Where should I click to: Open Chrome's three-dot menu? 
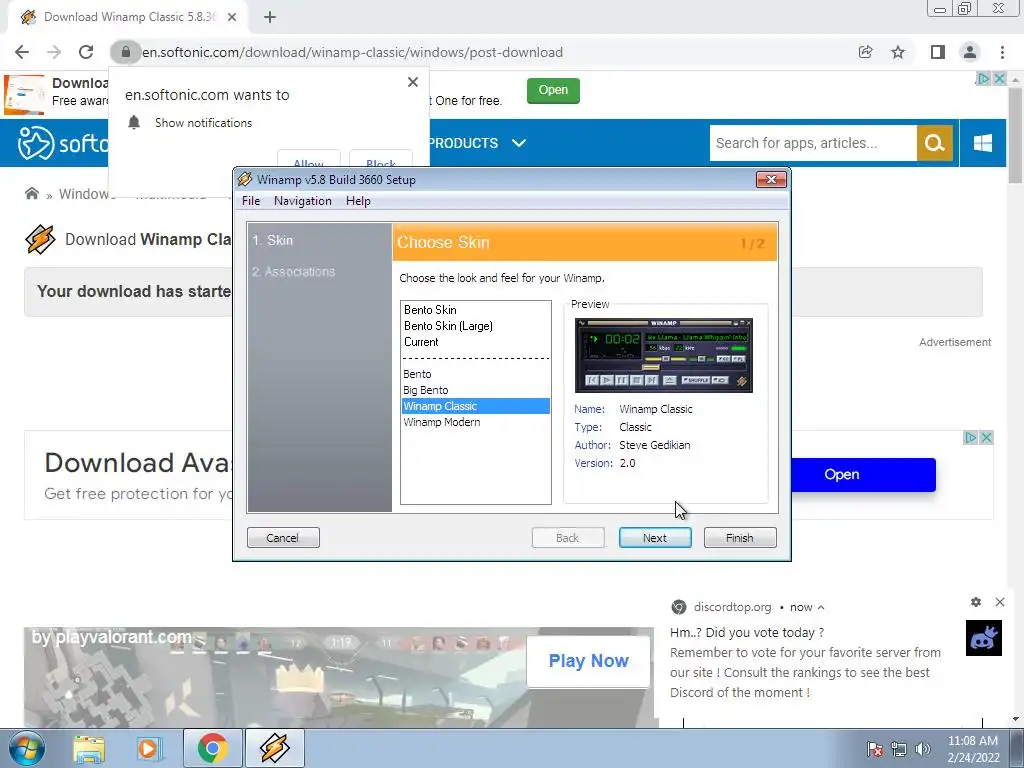pyautogui.click(x=1002, y=52)
